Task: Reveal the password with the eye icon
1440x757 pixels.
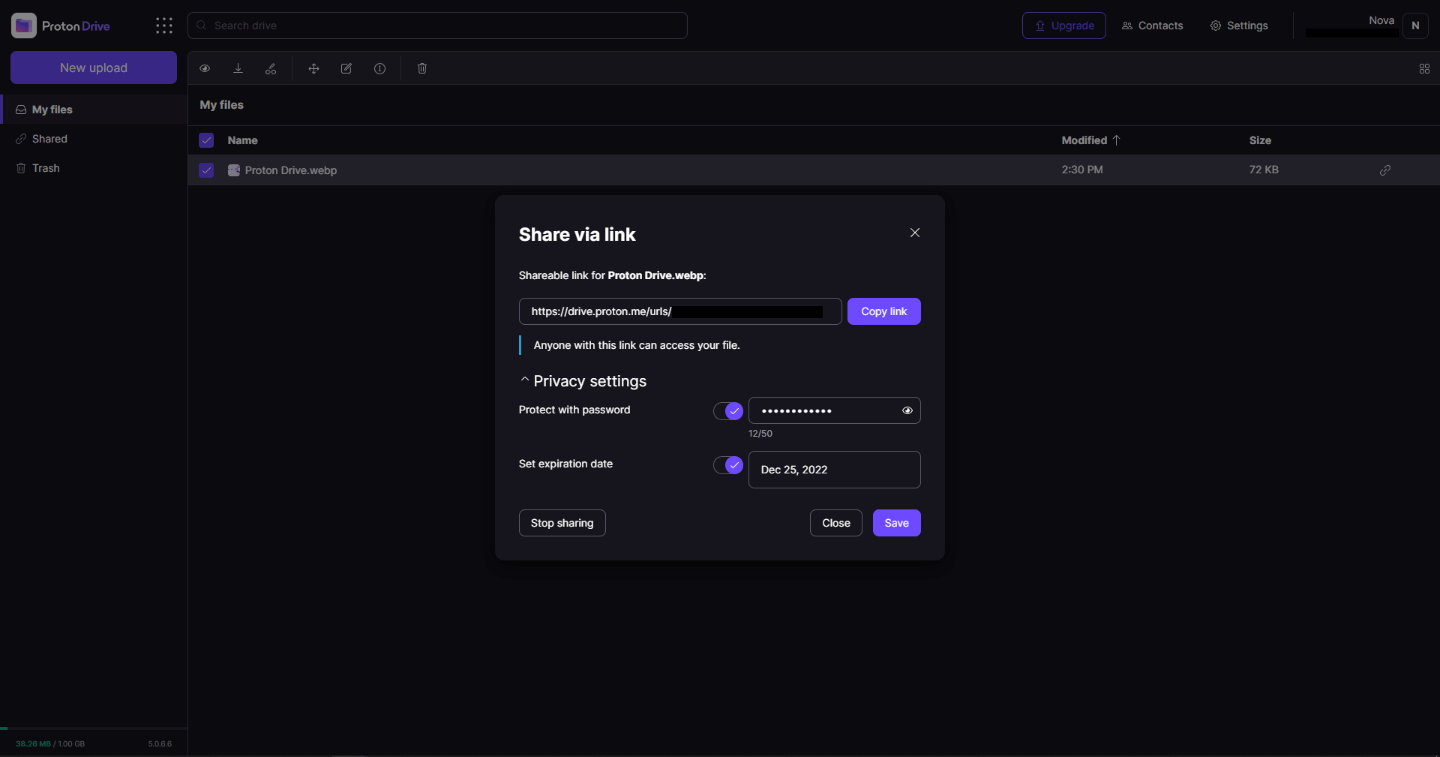Action: click(x=907, y=411)
